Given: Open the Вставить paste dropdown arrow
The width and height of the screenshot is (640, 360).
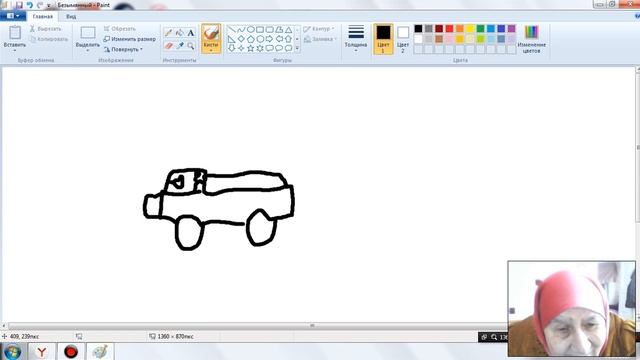Looking at the screenshot, I should 15,50.
